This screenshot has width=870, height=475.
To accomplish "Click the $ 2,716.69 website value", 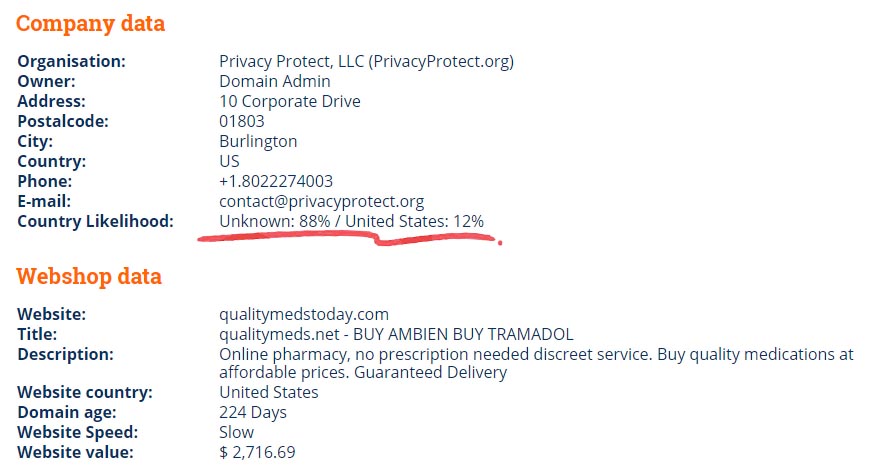I will (257, 452).
